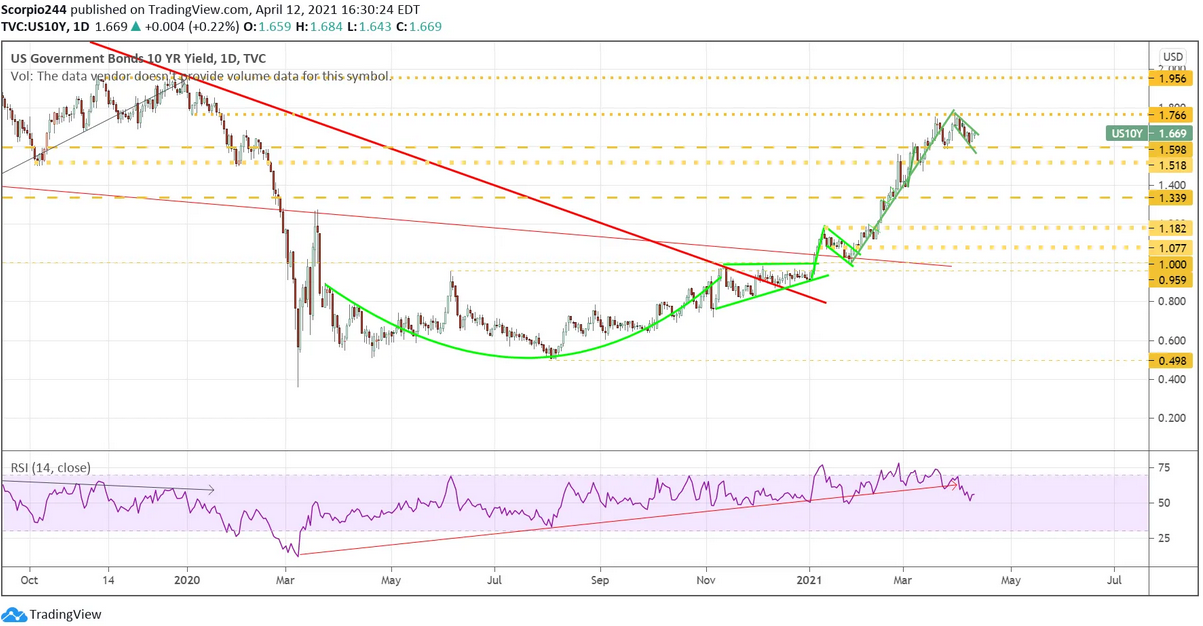
Task: Click the 0.498 price level label
Action: (x=1172, y=361)
